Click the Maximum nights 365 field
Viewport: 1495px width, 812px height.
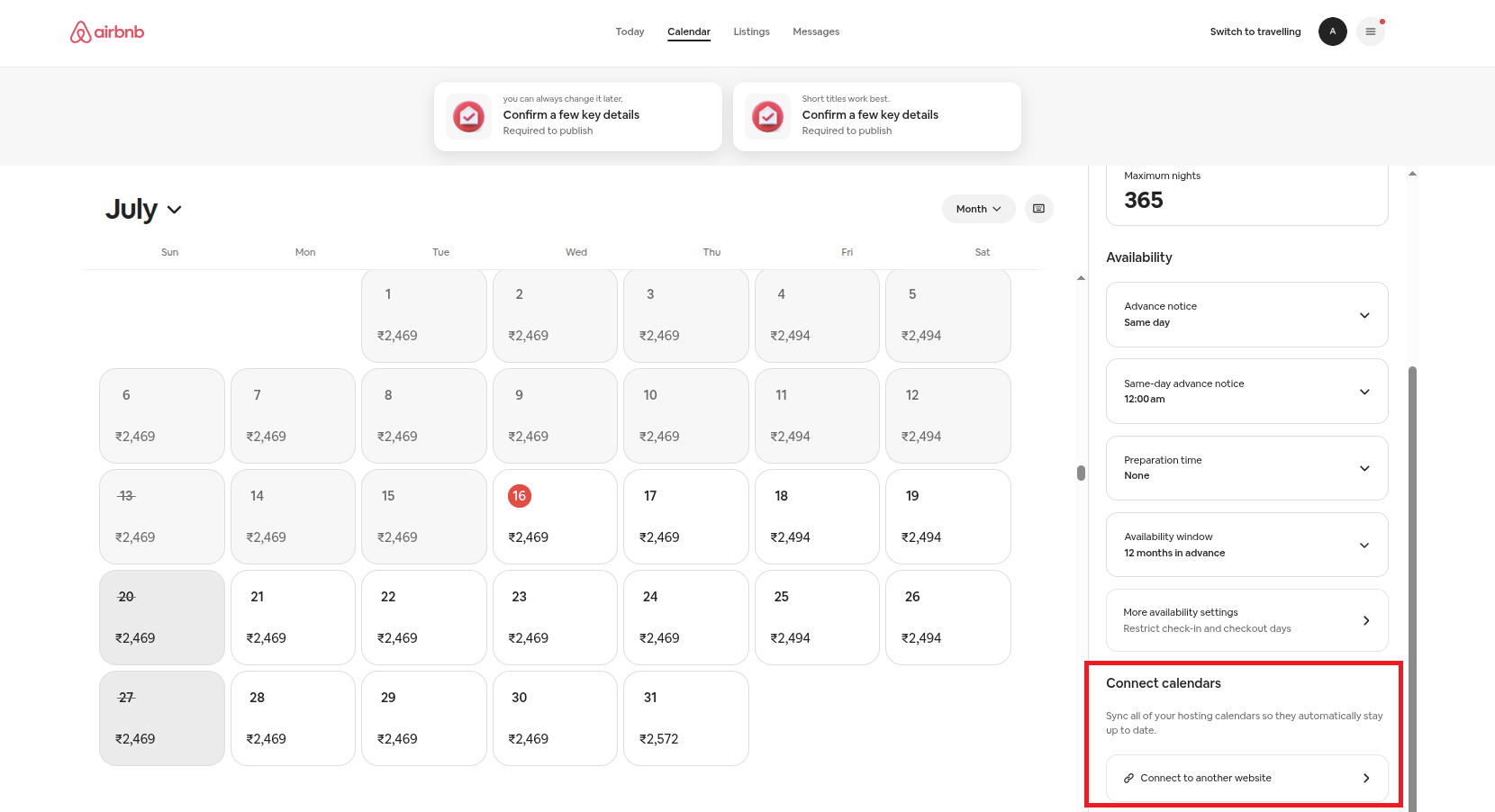pyautogui.click(x=1246, y=192)
